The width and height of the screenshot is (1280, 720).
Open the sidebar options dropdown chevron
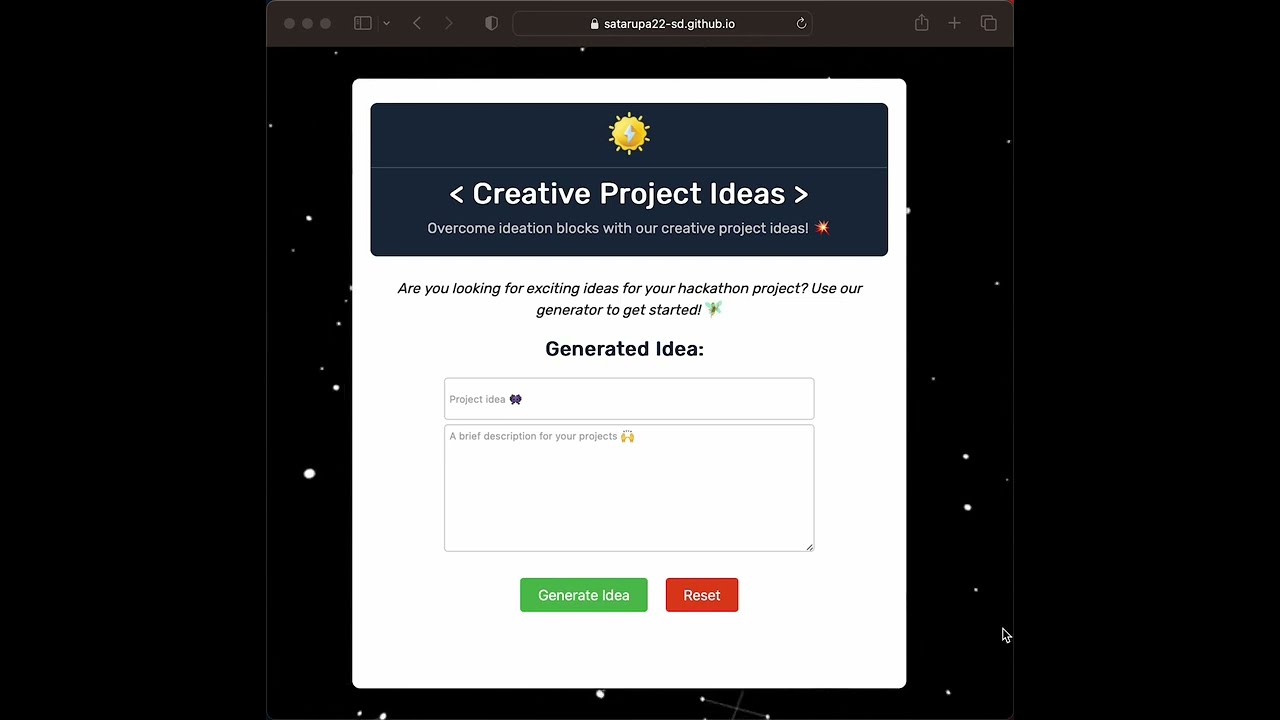[x=386, y=23]
